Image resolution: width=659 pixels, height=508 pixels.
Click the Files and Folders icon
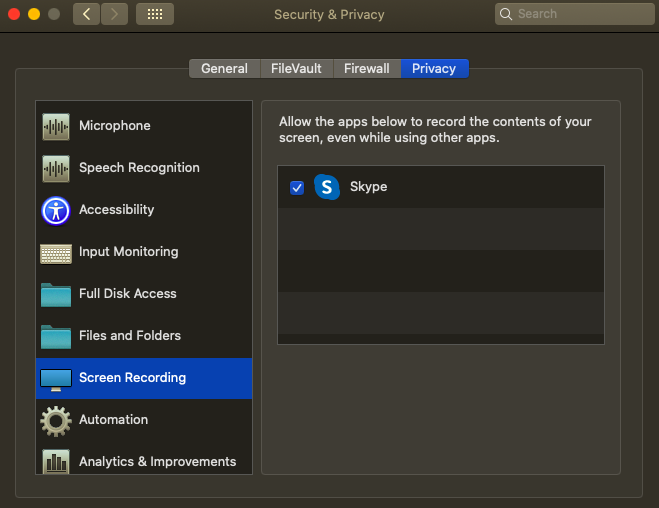pos(56,336)
